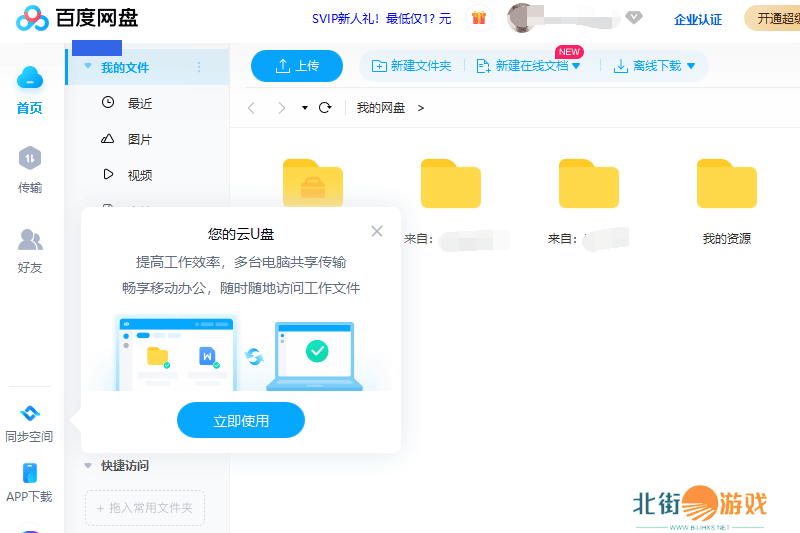Open the 首页 home cloud icon
This screenshot has width=800, height=533.
pyautogui.click(x=30, y=78)
